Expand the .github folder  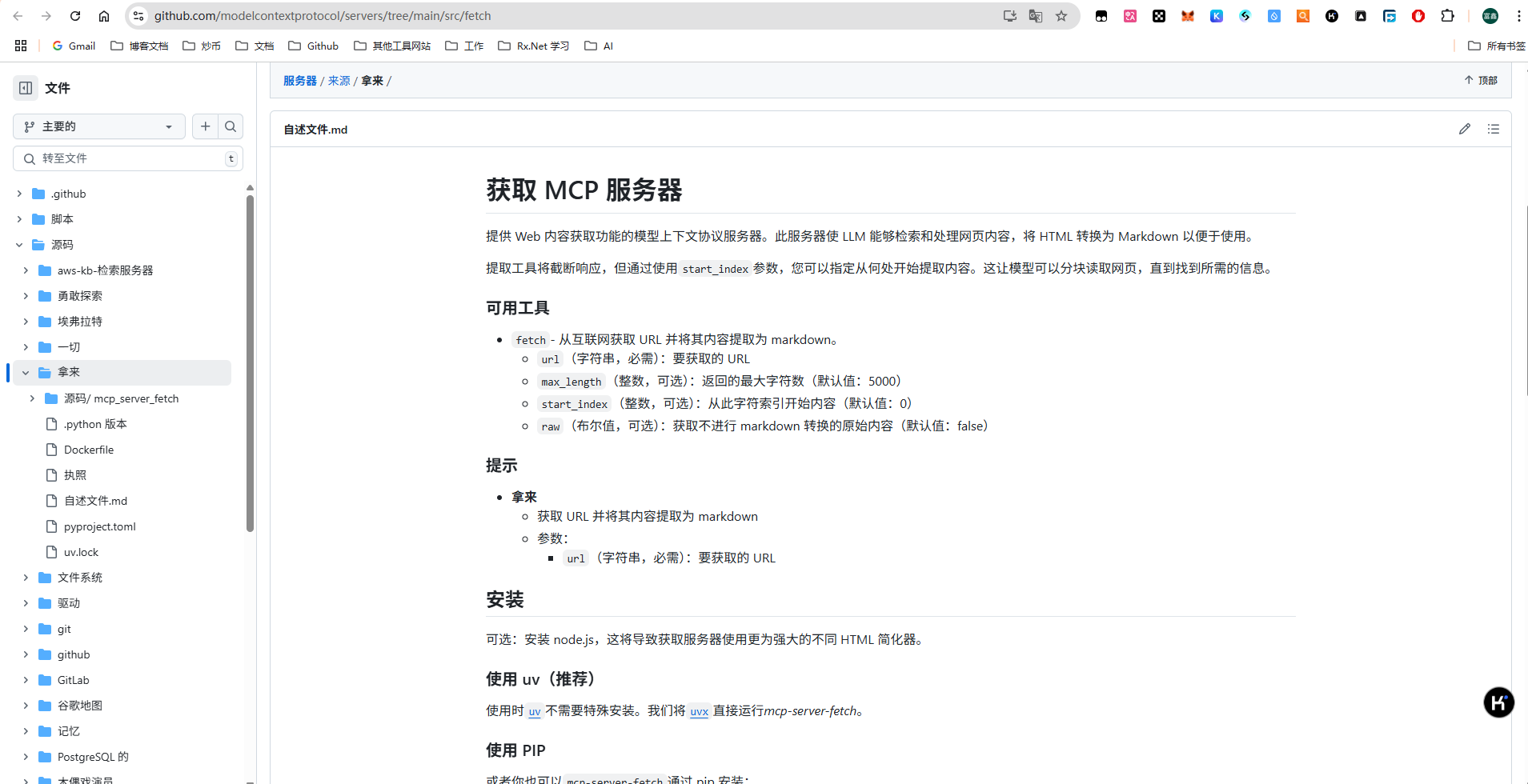tap(19, 194)
